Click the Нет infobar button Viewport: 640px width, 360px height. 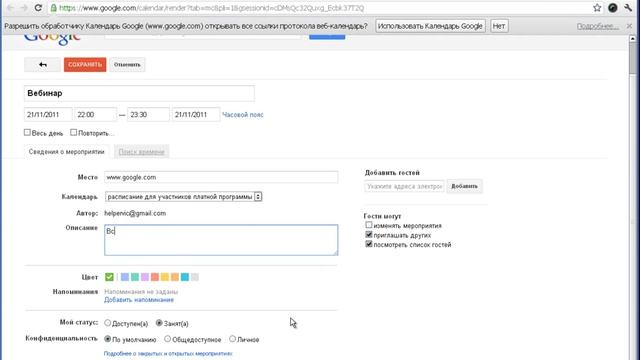pyautogui.click(x=499, y=26)
